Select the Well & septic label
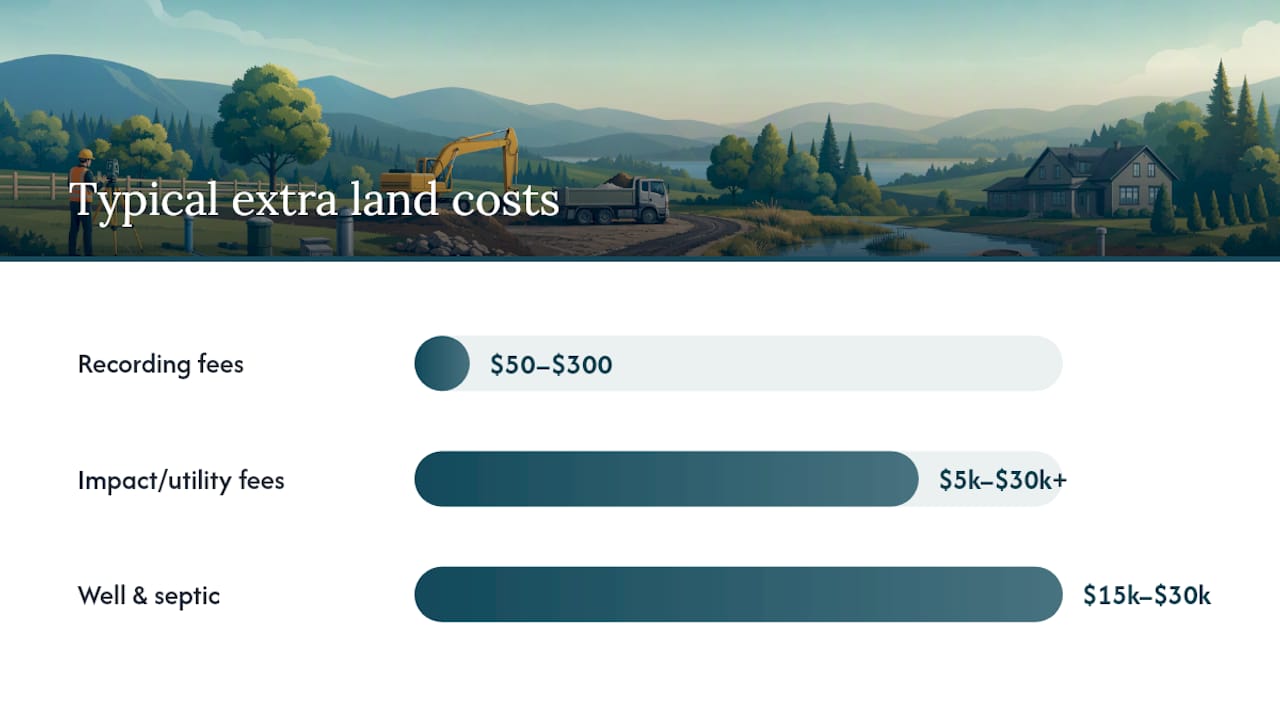Screen dimensions: 1280x720 149,596
